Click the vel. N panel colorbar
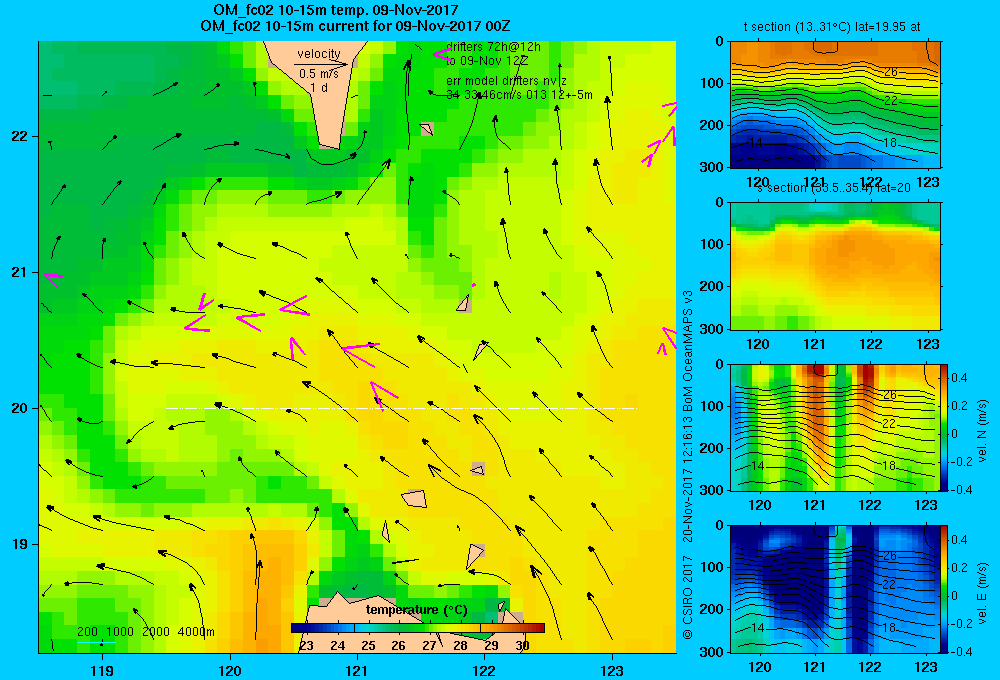The height and width of the screenshot is (680, 1000). click(944, 427)
